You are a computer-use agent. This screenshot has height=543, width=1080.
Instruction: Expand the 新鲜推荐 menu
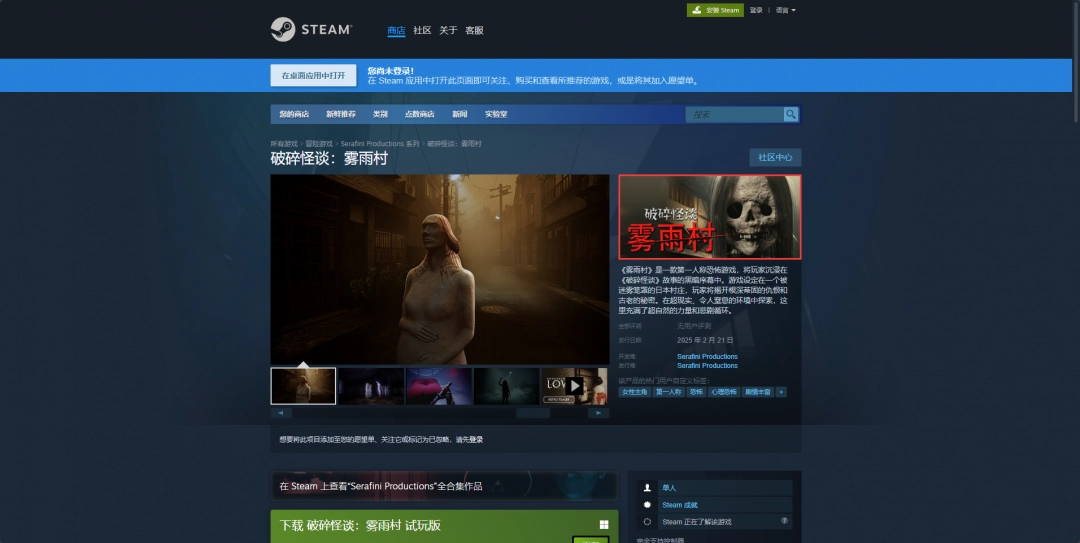click(340, 114)
